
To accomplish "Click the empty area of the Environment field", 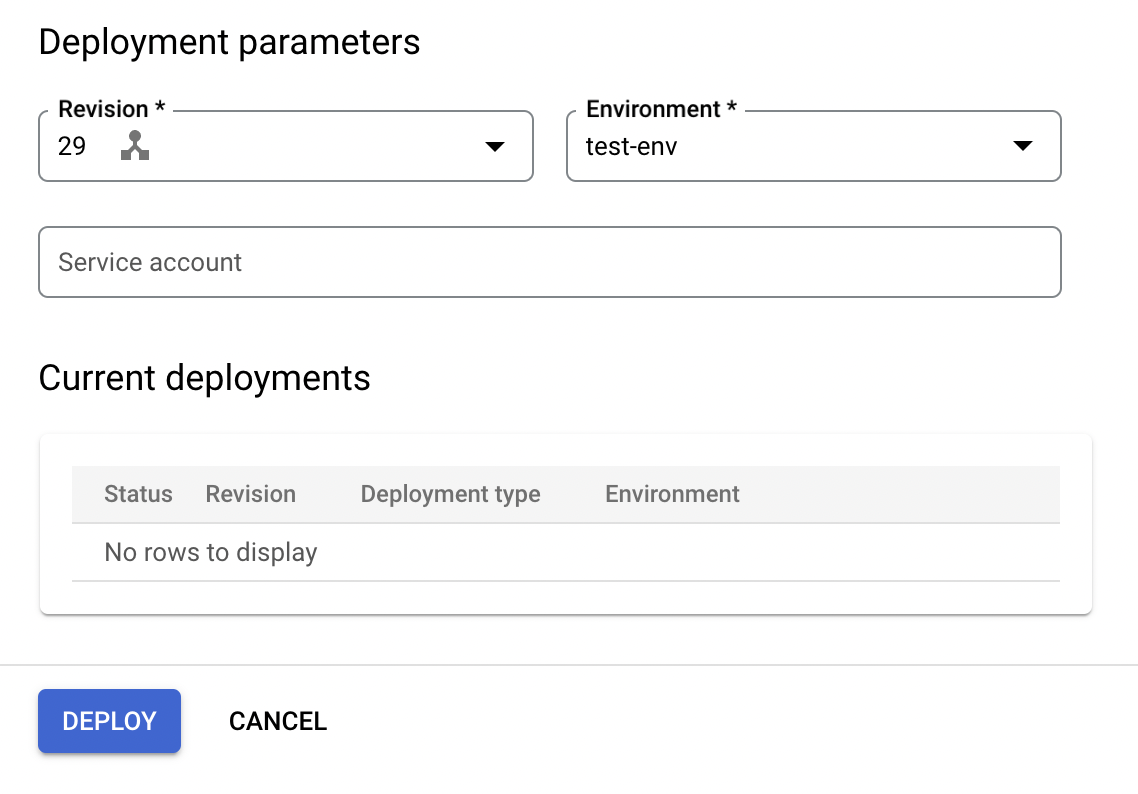I will tap(840, 147).
